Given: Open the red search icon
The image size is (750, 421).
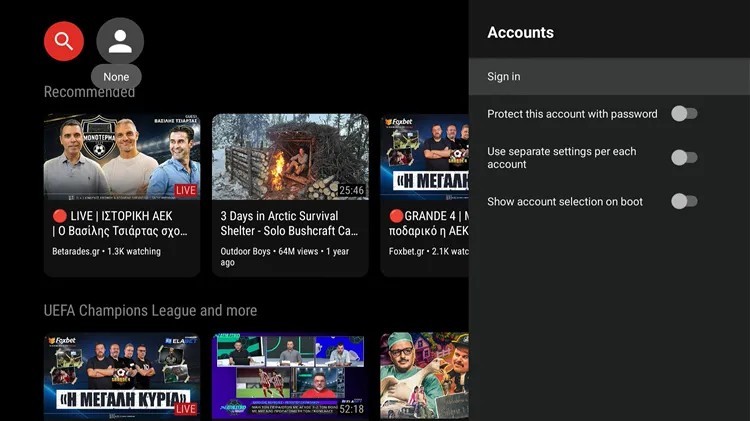Looking at the screenshot, I should pos(64,41).
